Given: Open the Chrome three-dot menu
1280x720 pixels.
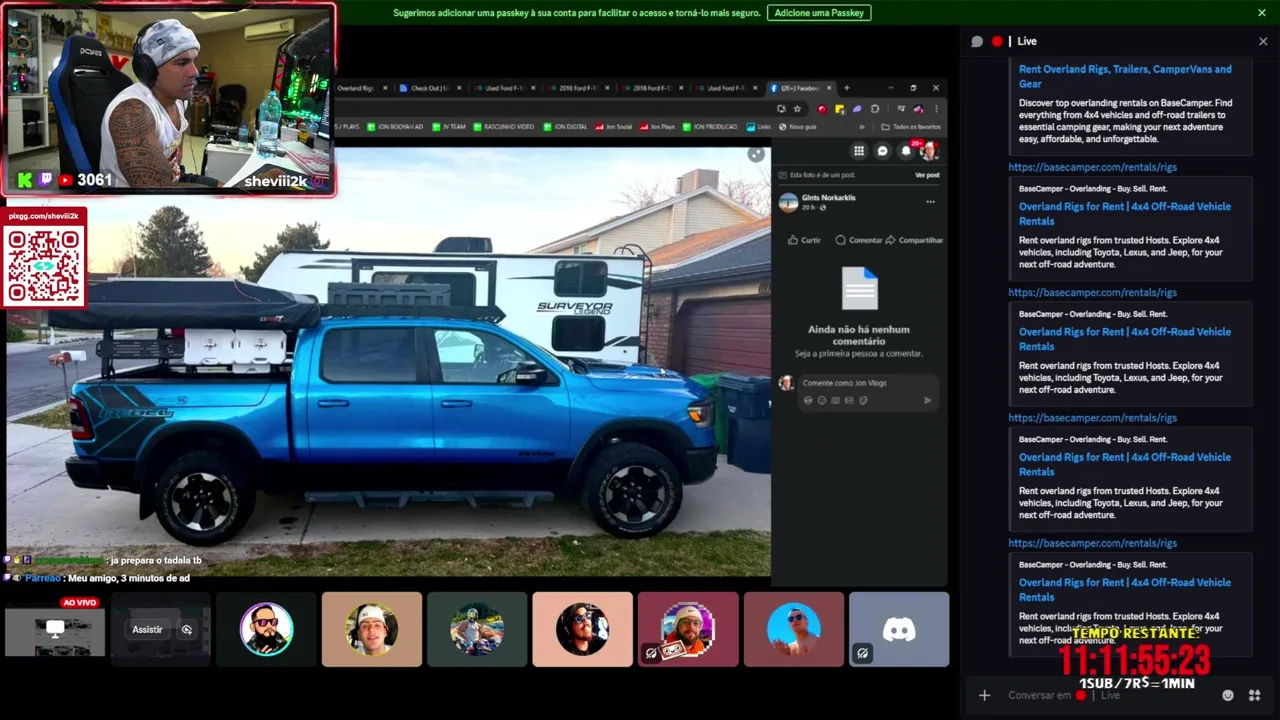Looking at the screenshot, I should pyautogui.click(x=936, y=109).
